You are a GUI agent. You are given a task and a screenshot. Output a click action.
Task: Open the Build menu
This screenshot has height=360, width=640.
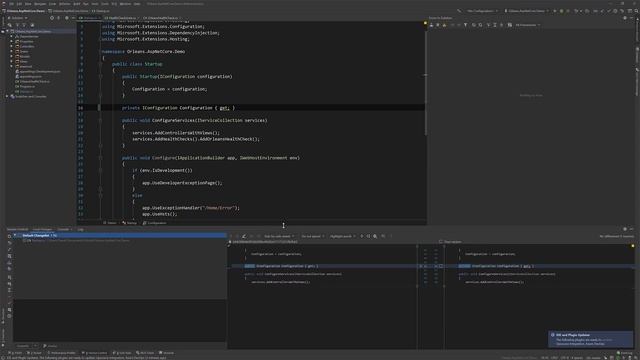tap(77, 4)
